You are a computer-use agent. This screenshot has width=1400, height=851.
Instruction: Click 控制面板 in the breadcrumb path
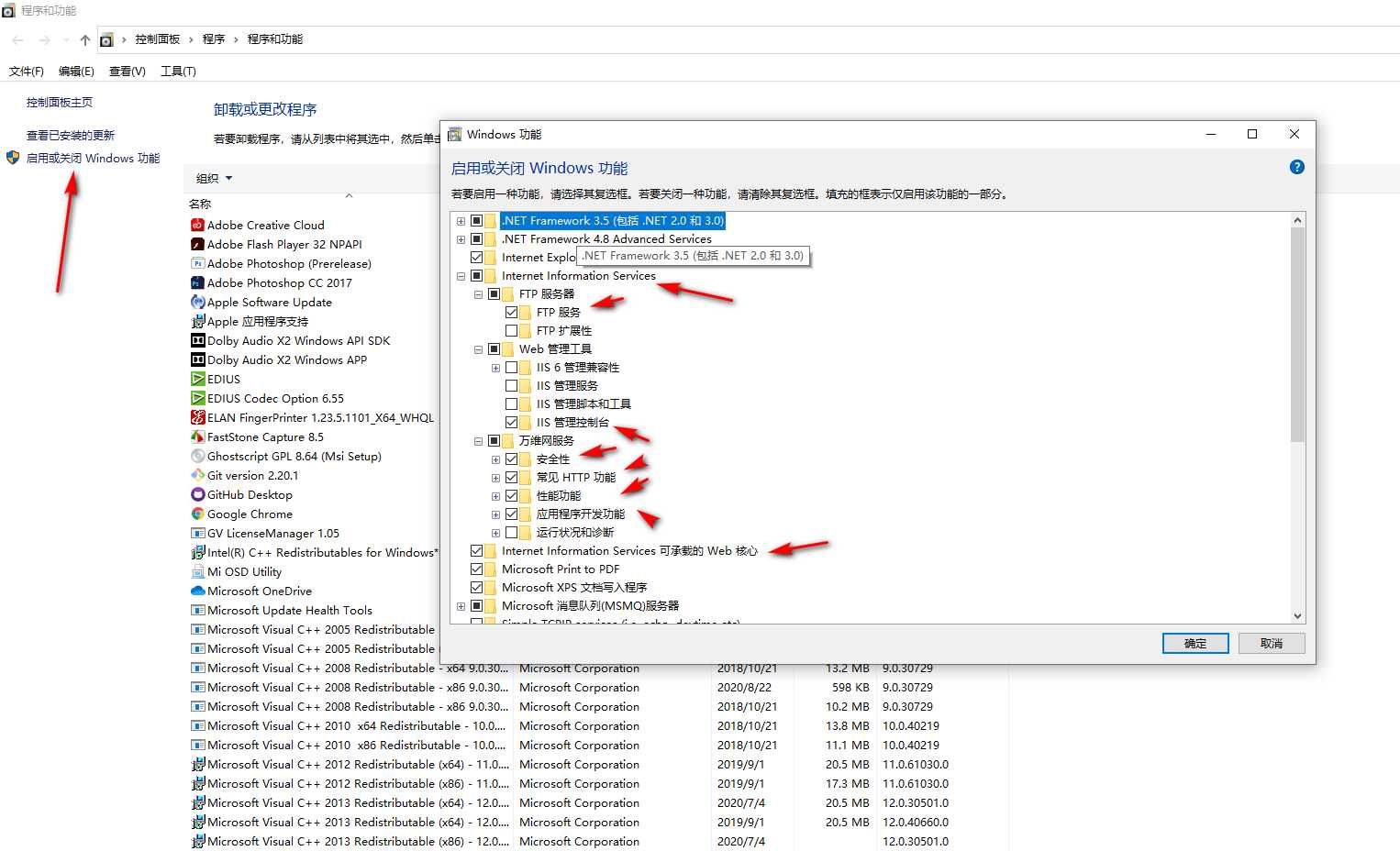tap(158, 39)
